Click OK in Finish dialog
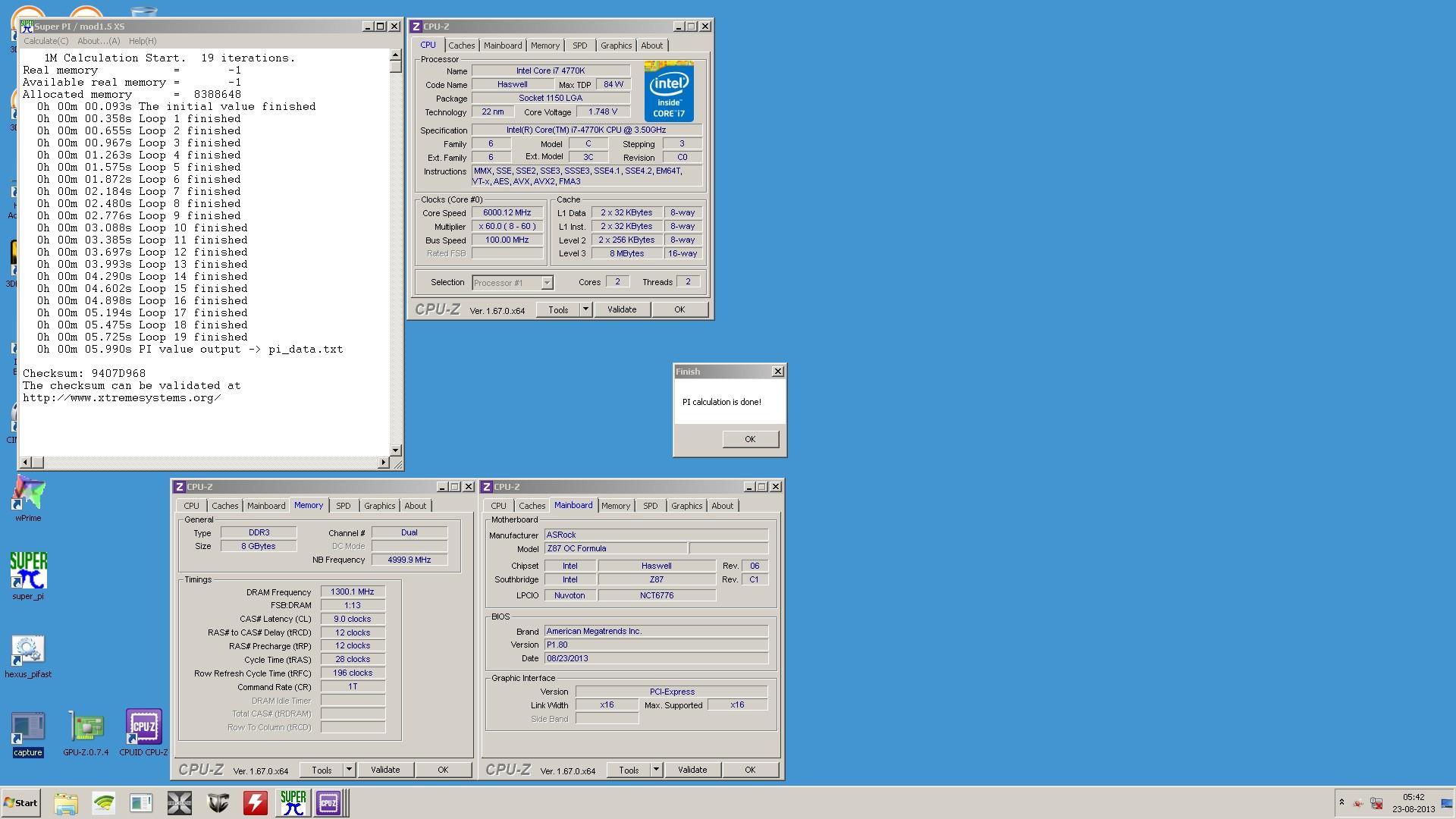This screenshot has height=819, width=1456. pyautogui.click(x=750, y=439)
